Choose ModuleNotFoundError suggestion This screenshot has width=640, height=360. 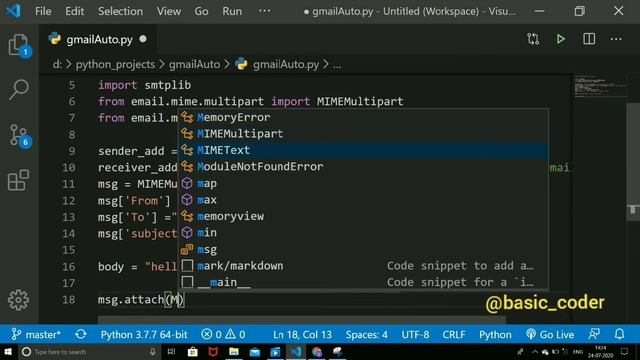(x=363, y=167)
